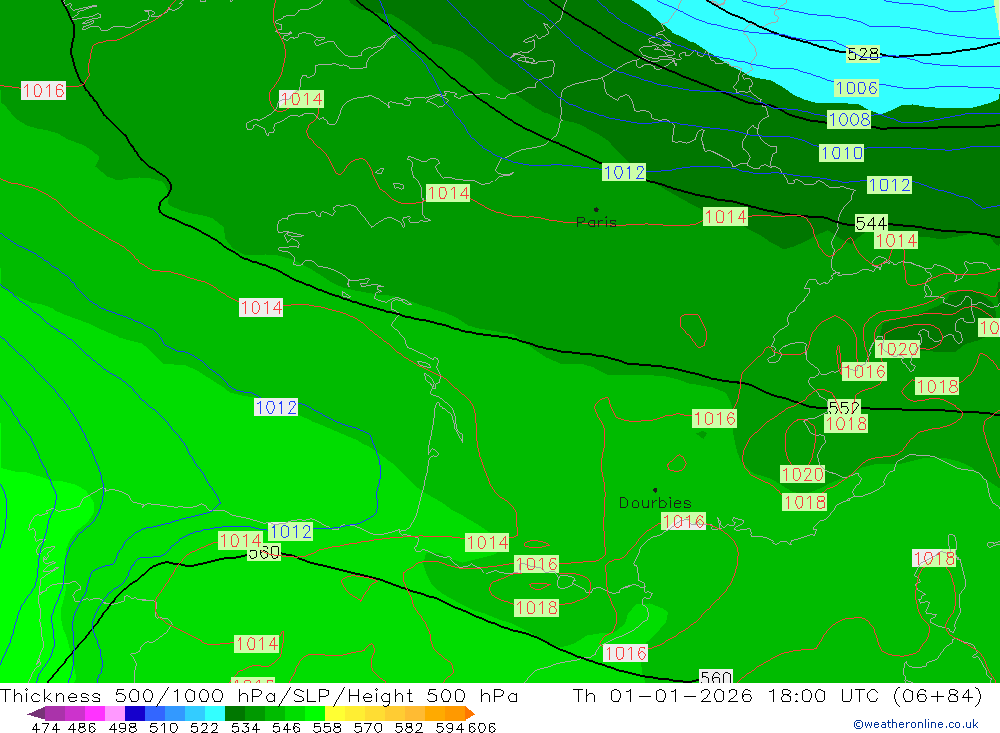
Task: Click the 560 label overlapping a red 1014
Action: click(264, 552)
